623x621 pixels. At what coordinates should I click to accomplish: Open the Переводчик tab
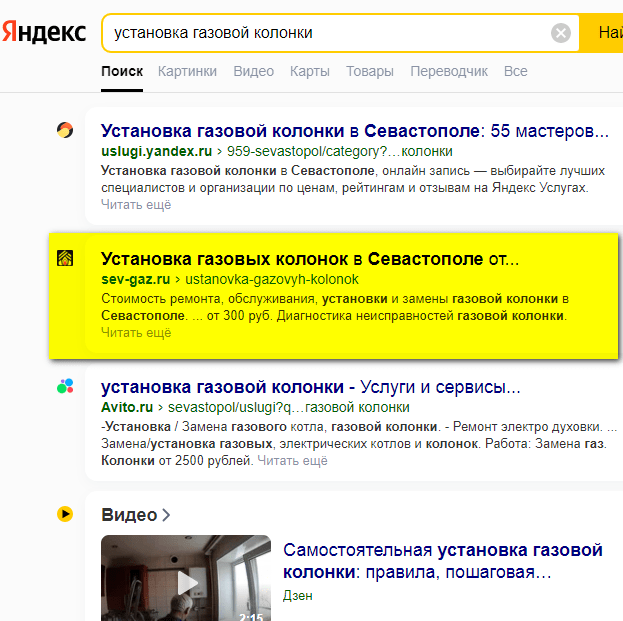tap(449, 71)
